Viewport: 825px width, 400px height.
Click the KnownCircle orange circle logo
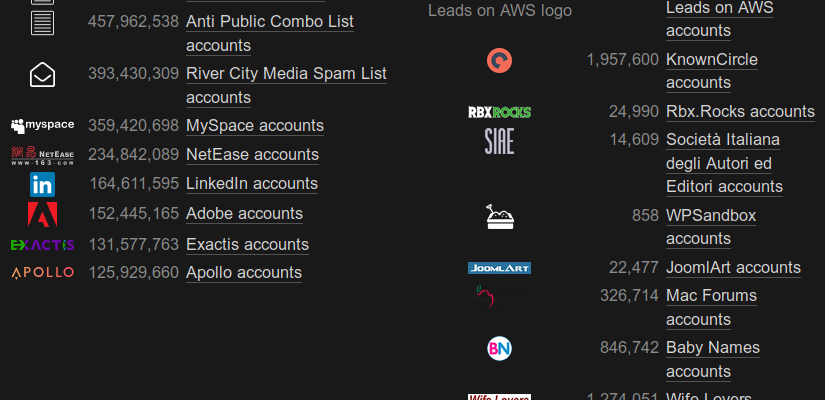point(499,61)
